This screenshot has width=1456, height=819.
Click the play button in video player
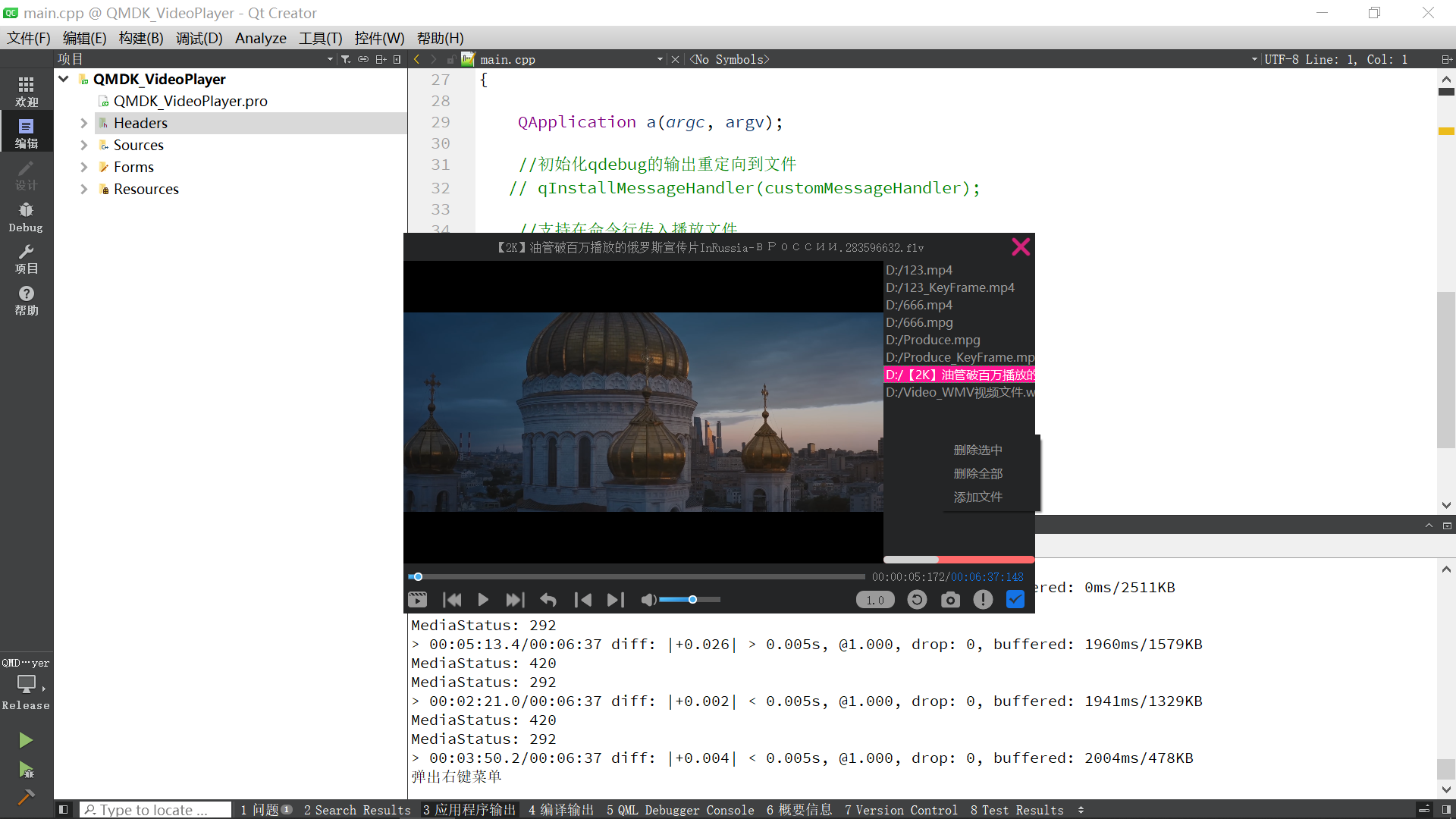483,600
